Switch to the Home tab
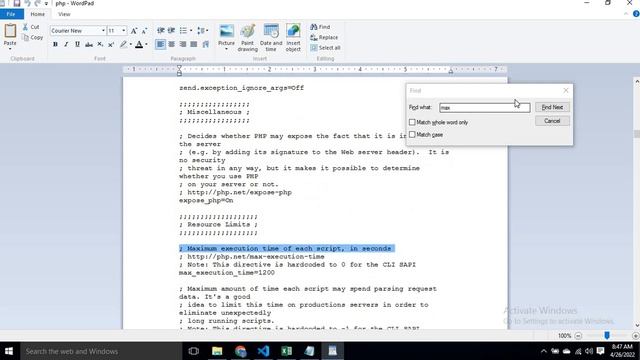640x360 pixels. pos(38,14)
